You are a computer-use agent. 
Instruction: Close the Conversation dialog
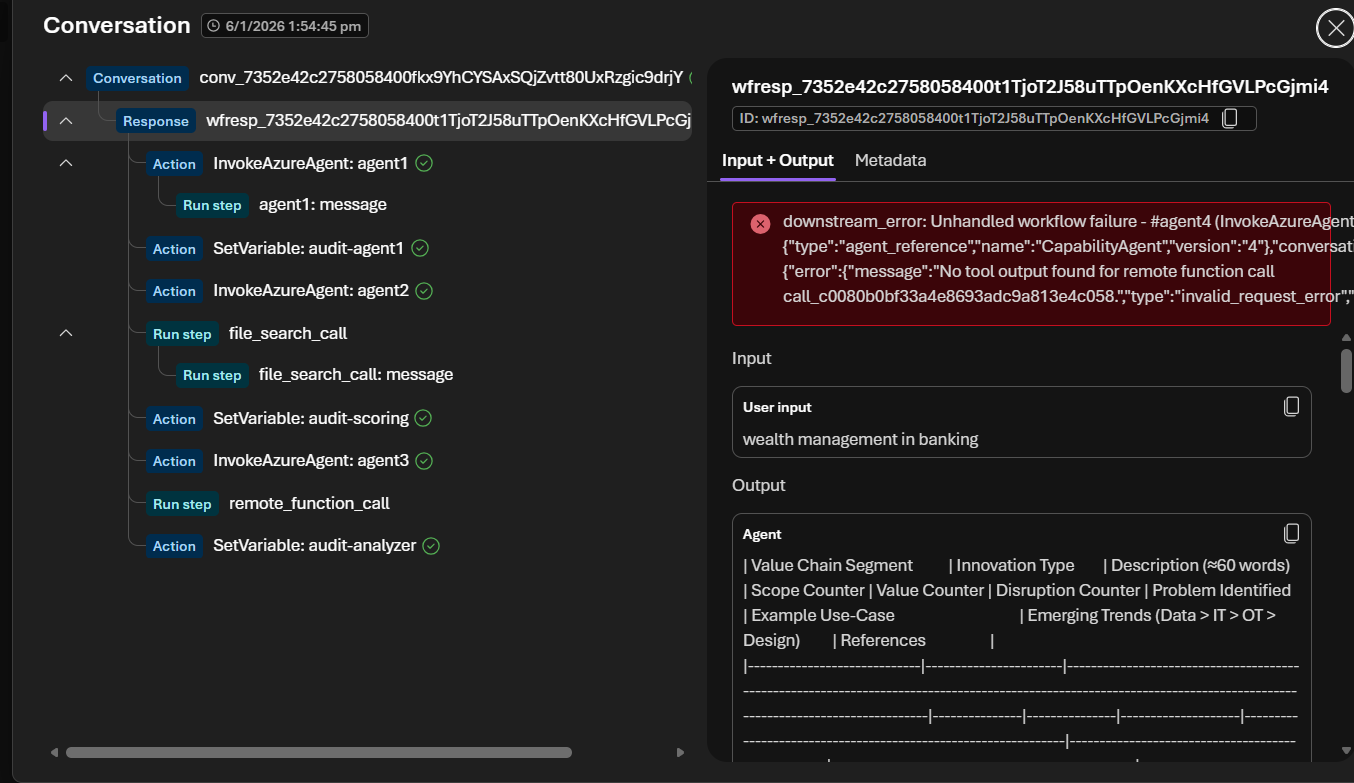[x=1335, y=29]
